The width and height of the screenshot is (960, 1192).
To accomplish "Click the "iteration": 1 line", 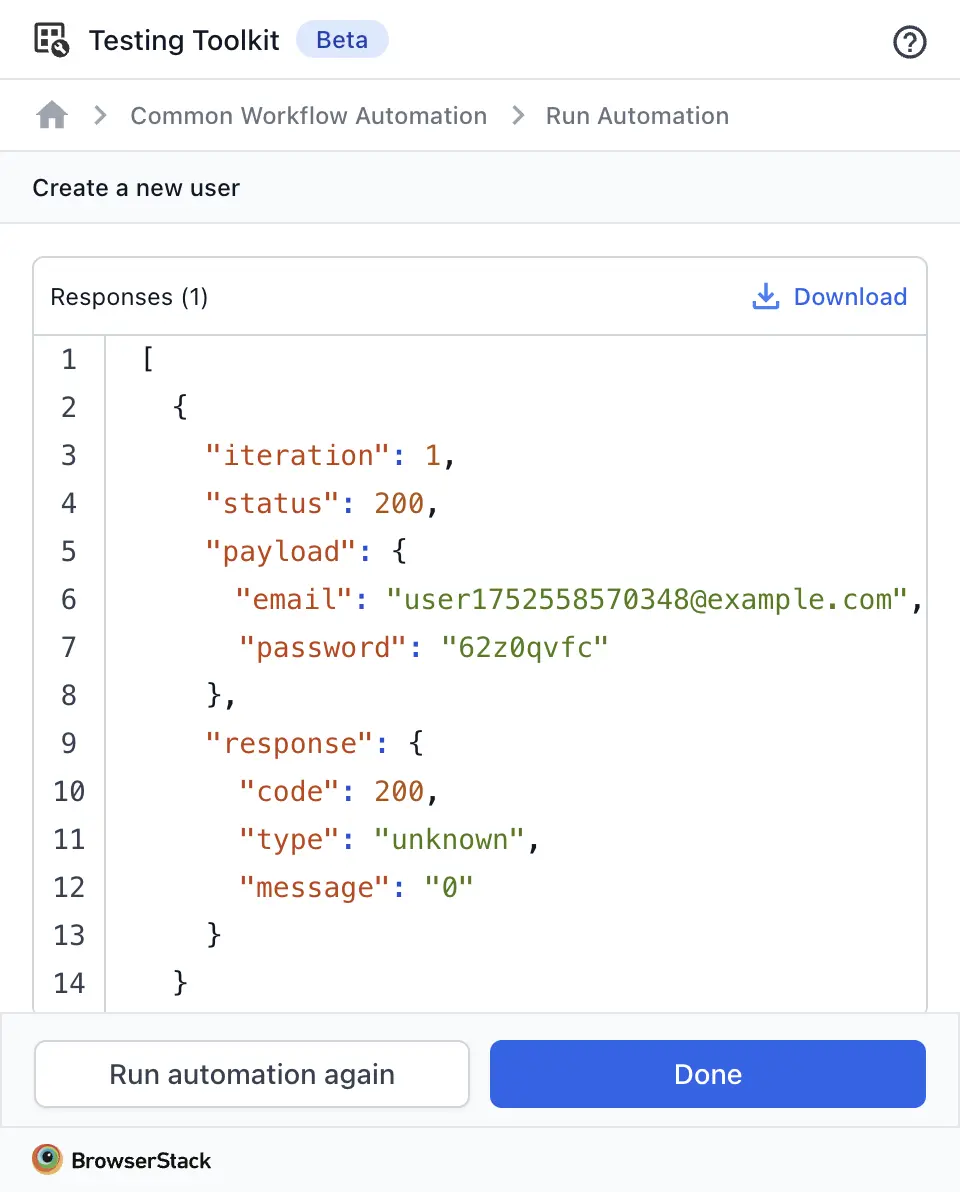I will 330,455.
